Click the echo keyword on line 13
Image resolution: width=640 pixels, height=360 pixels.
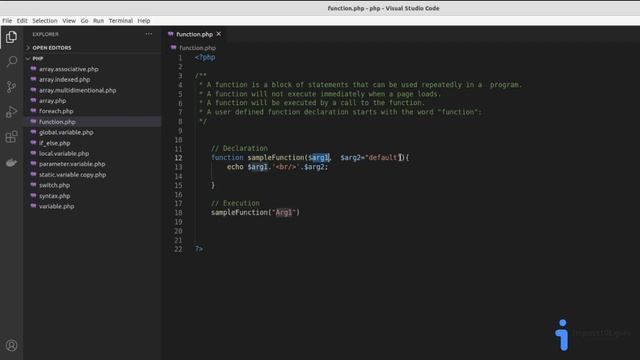point(235,167)
